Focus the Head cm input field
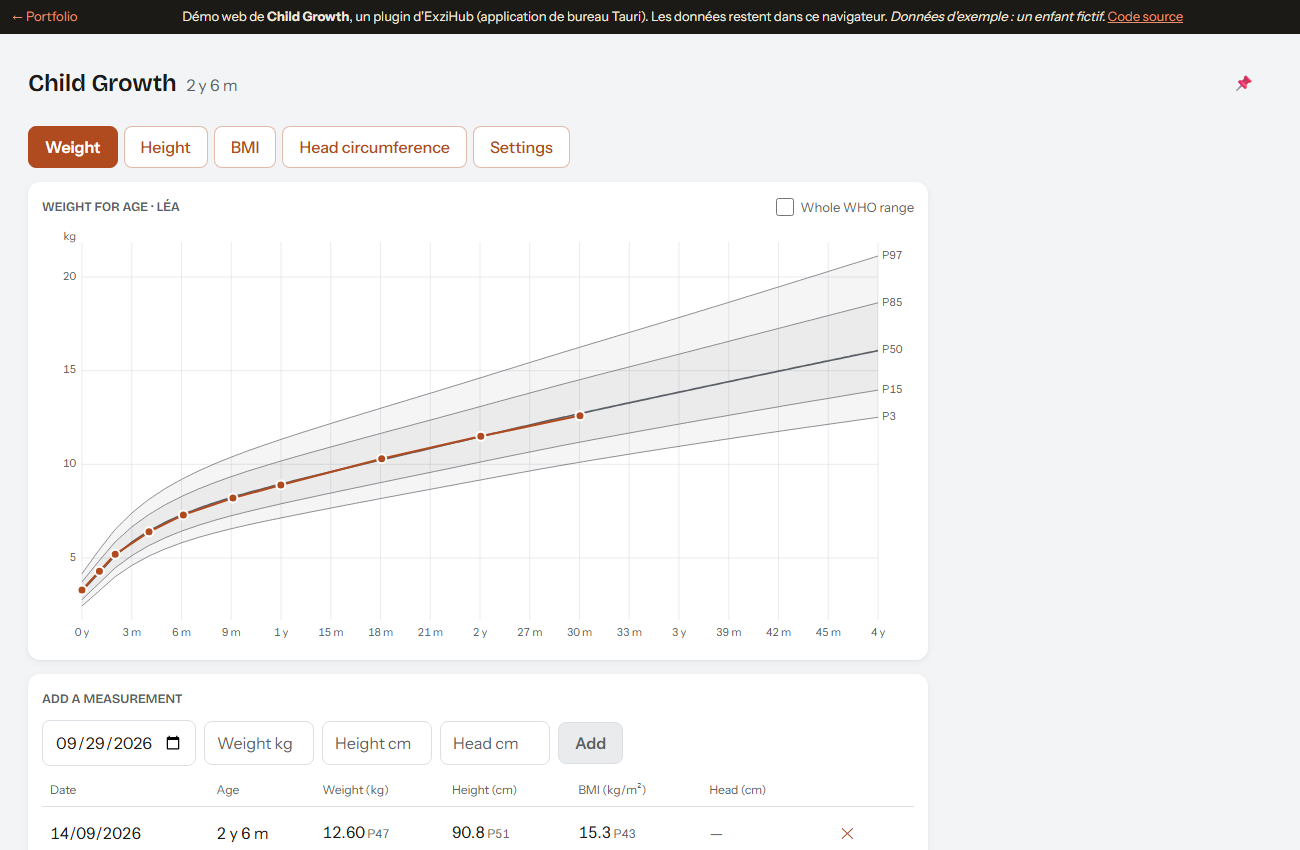This screenshot has width=1300, height=850. click(495, 743)
